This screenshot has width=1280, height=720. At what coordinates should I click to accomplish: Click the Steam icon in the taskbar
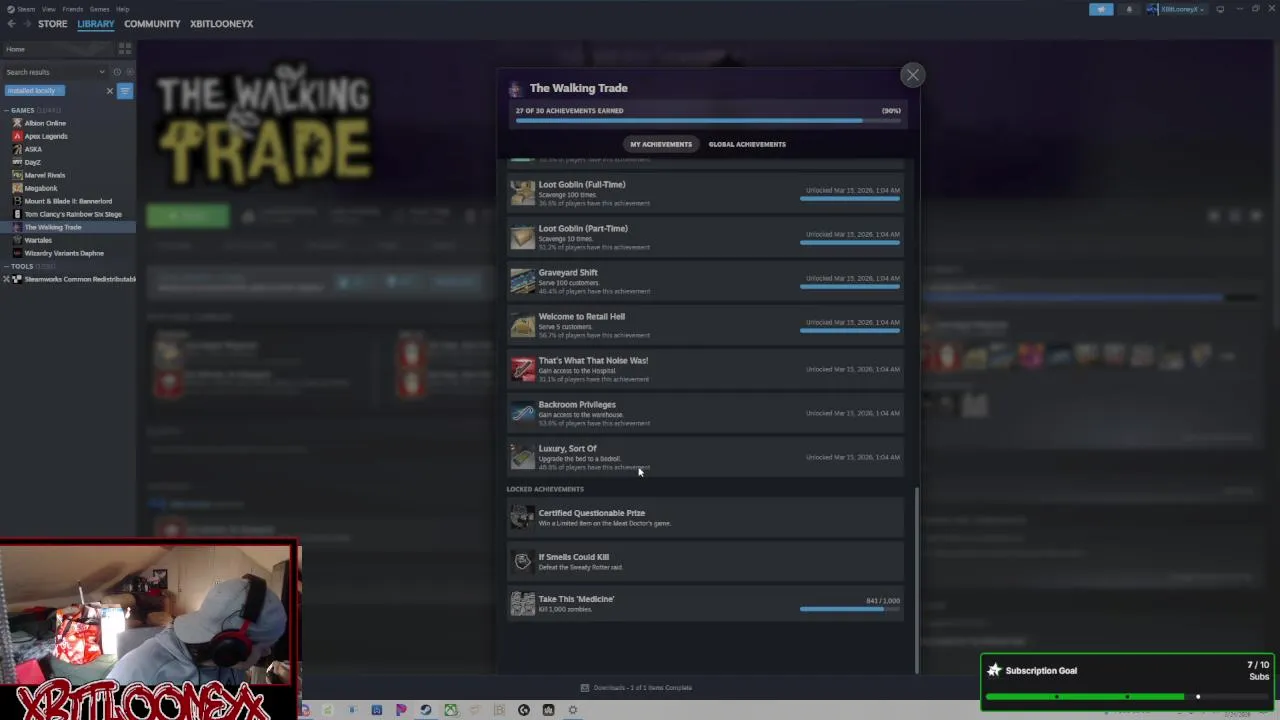pos(426,710)
